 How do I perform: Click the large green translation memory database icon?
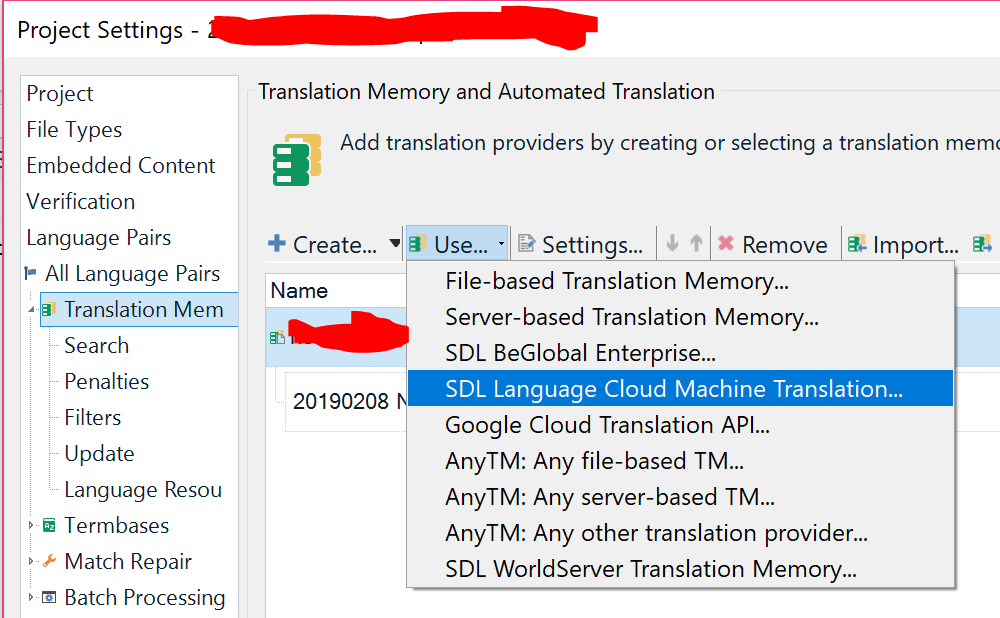tap(297, 160)
